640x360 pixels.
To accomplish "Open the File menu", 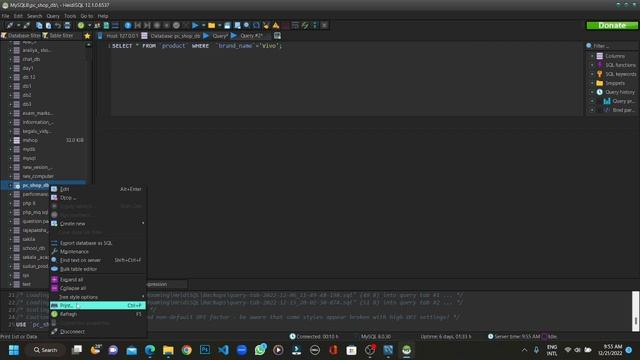I will click(5, 16).
